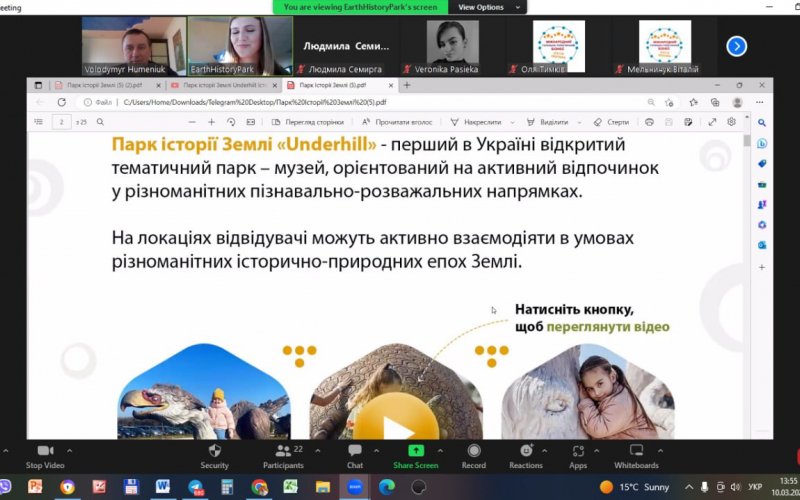This screenshot has height=500, width=800.
Task: Select active Парк Історії Землі (5).pdf tab
Action: (x=332, y=85)
